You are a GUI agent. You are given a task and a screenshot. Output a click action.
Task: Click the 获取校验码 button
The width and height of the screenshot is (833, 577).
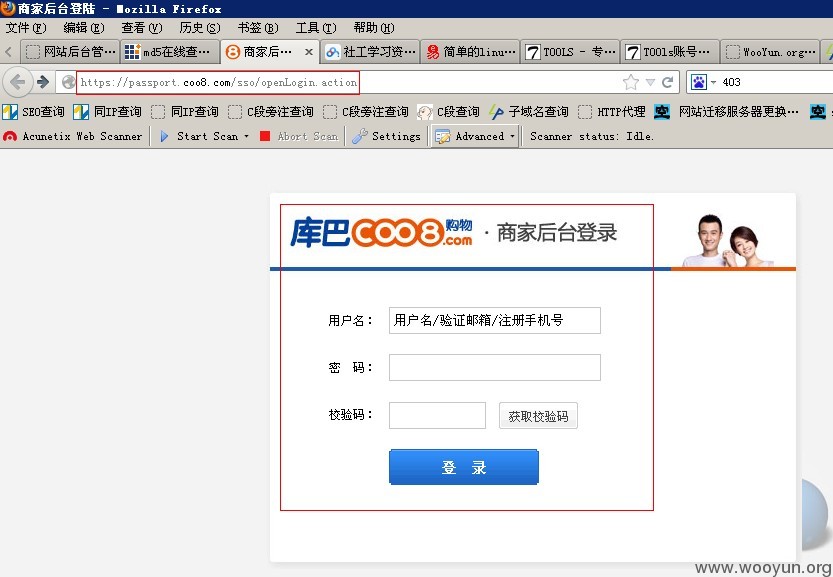pos(538,416)
